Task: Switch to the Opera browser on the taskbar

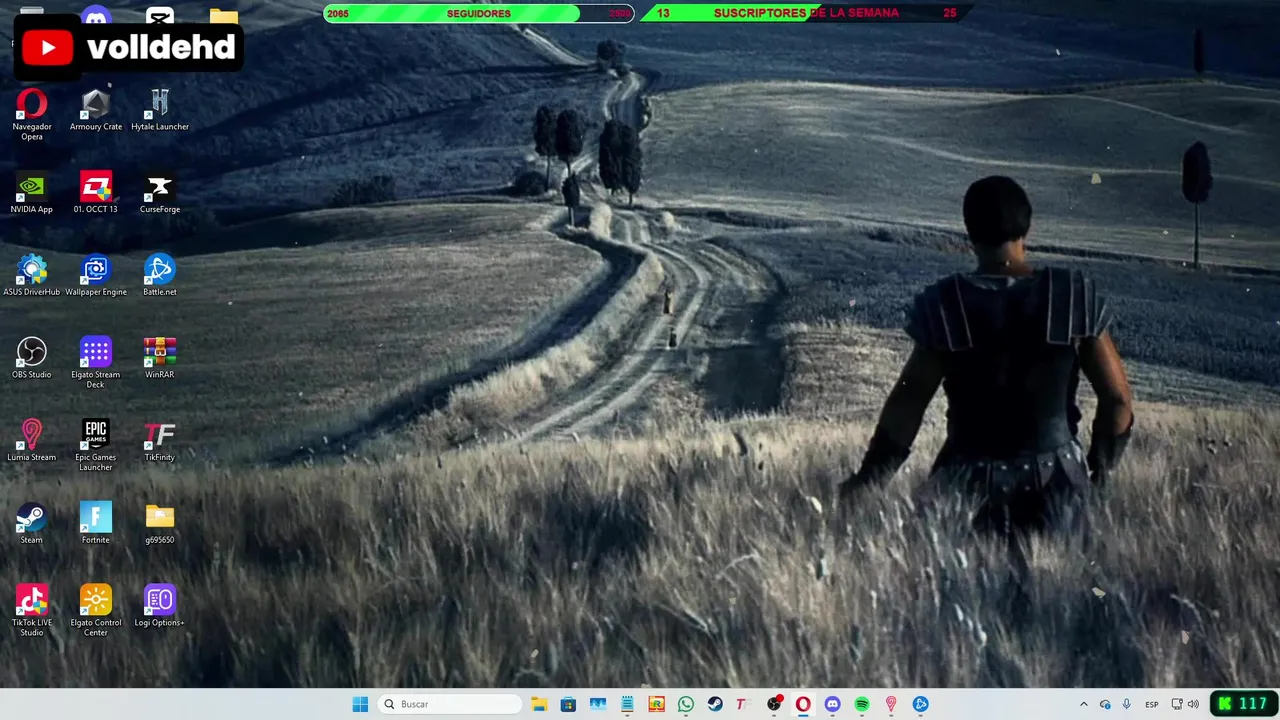Action: (x=803, y=704)
